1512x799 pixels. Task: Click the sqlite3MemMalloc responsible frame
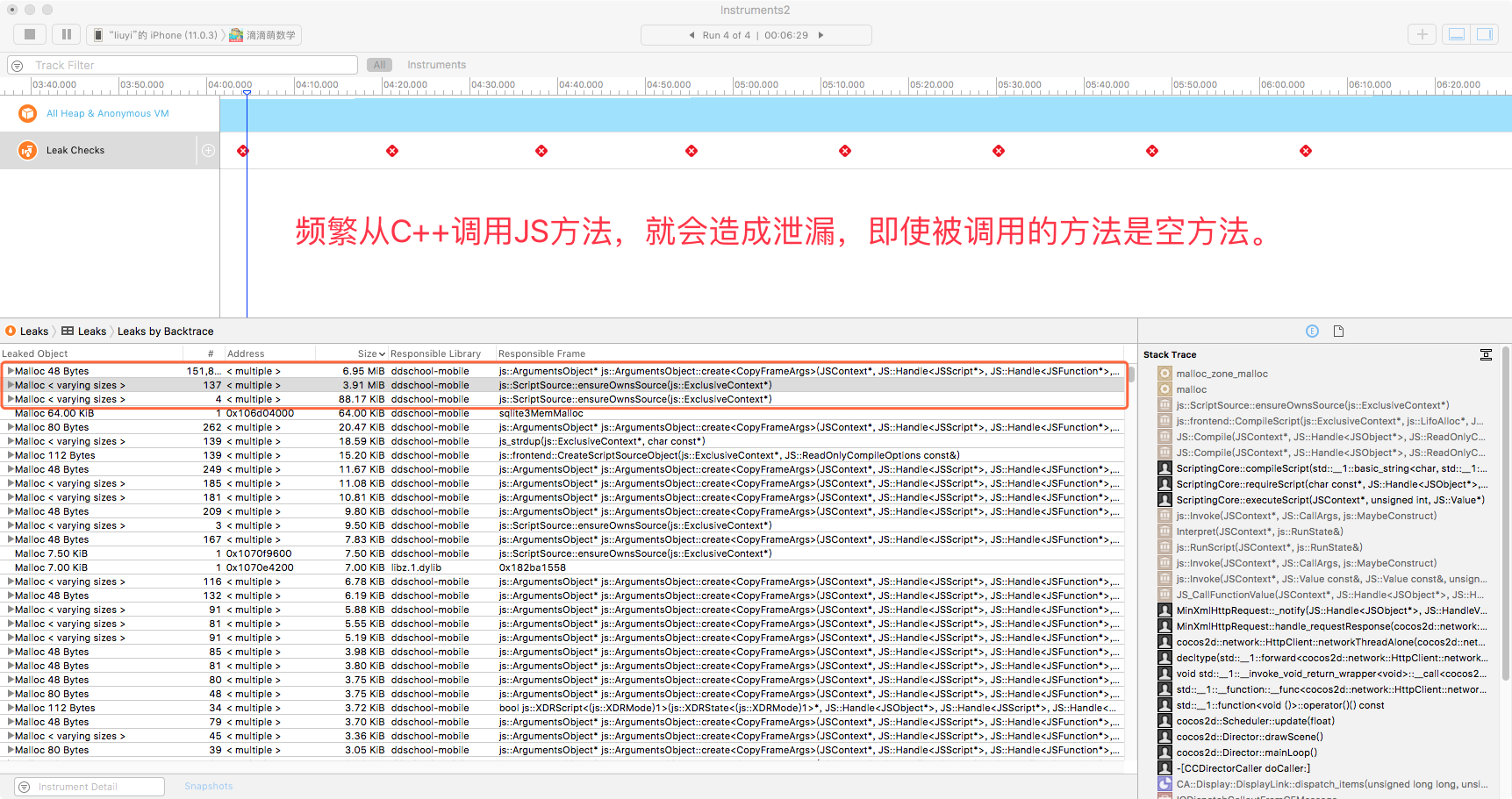(x=541, y=413)
